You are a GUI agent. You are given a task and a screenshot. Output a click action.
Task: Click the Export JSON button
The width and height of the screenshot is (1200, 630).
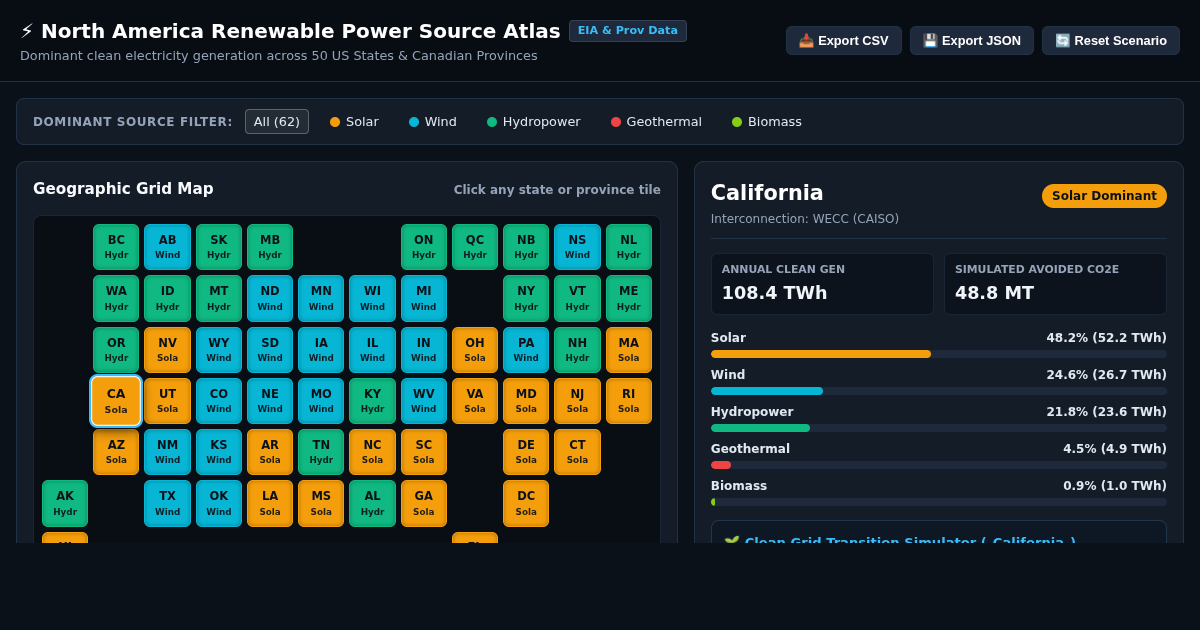971,41
